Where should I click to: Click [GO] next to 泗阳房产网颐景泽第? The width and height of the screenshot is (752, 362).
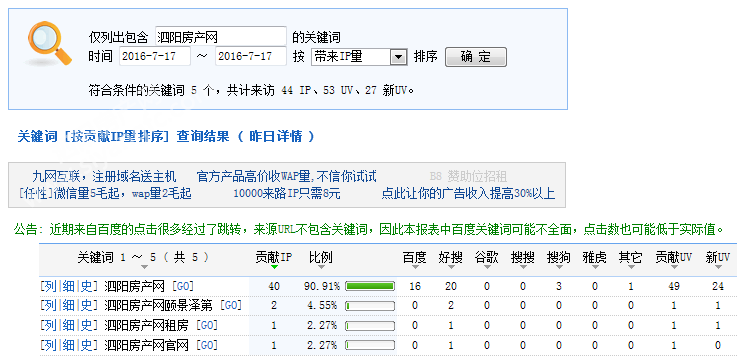231,305
